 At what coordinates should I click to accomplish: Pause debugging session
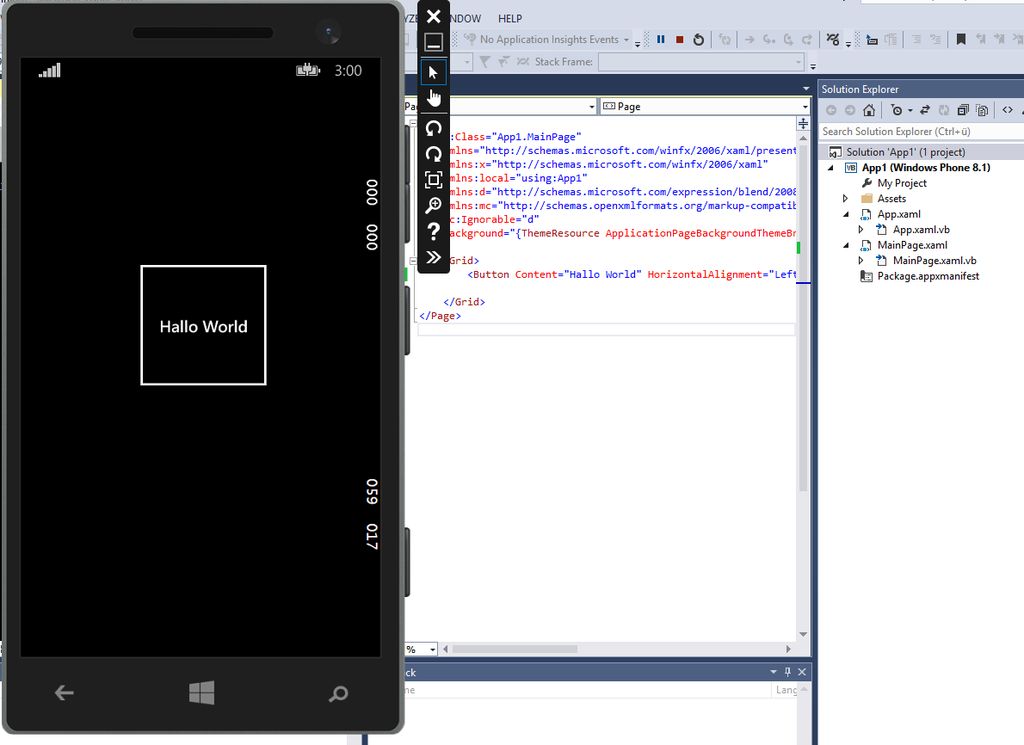[661, 40]
